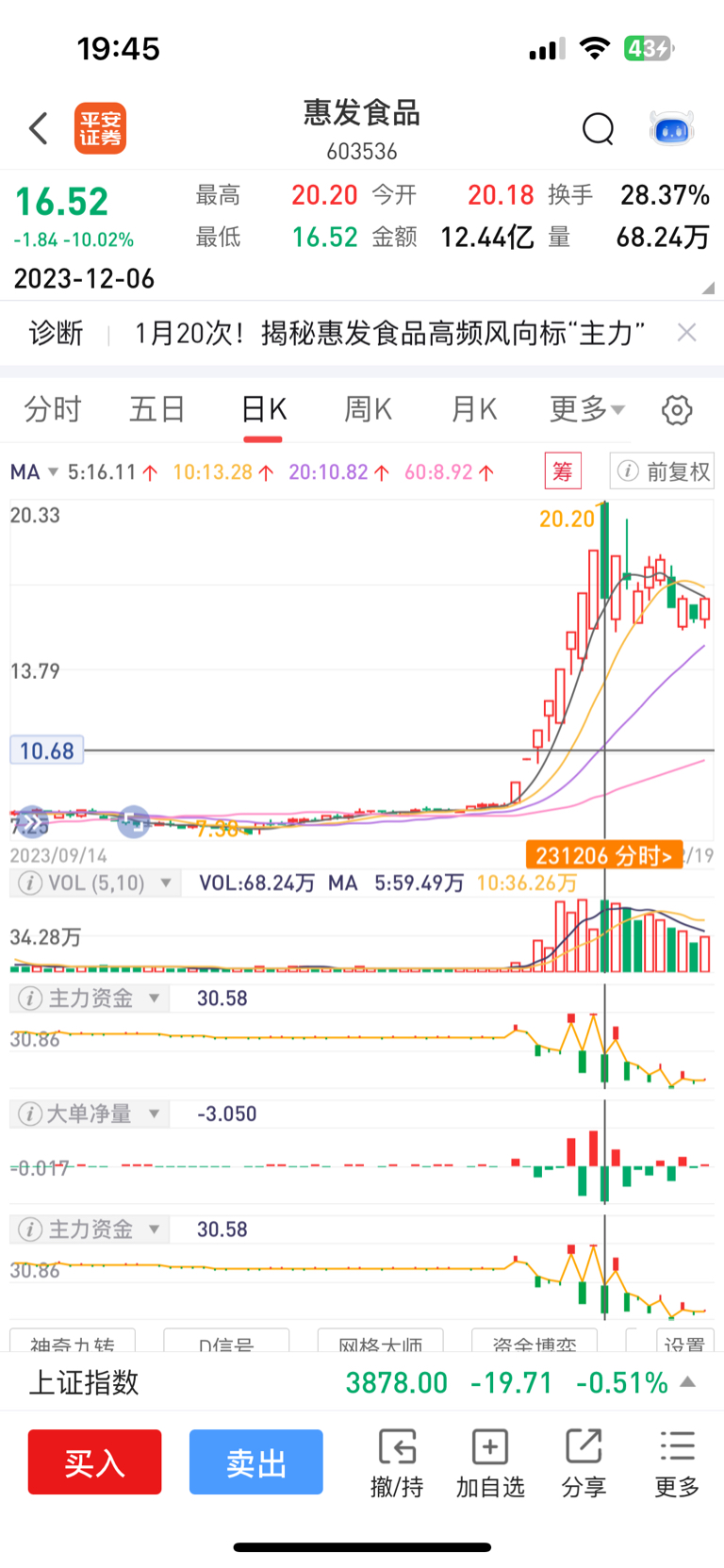Open the 231206 分时> link
724x1568 pixels.
click(x=604, y=855)
